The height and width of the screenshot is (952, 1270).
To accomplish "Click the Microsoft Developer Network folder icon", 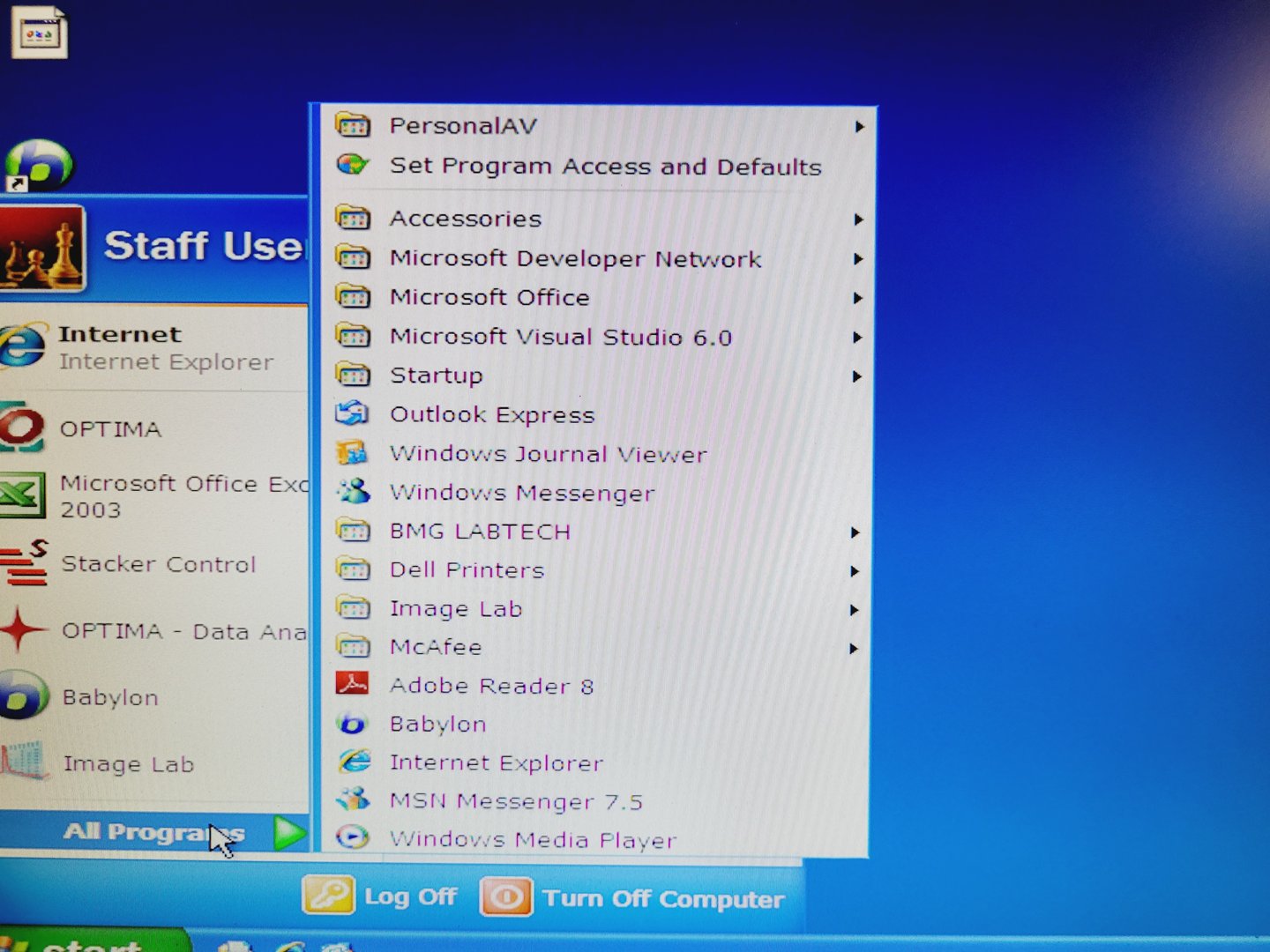I will click(353, 257).
